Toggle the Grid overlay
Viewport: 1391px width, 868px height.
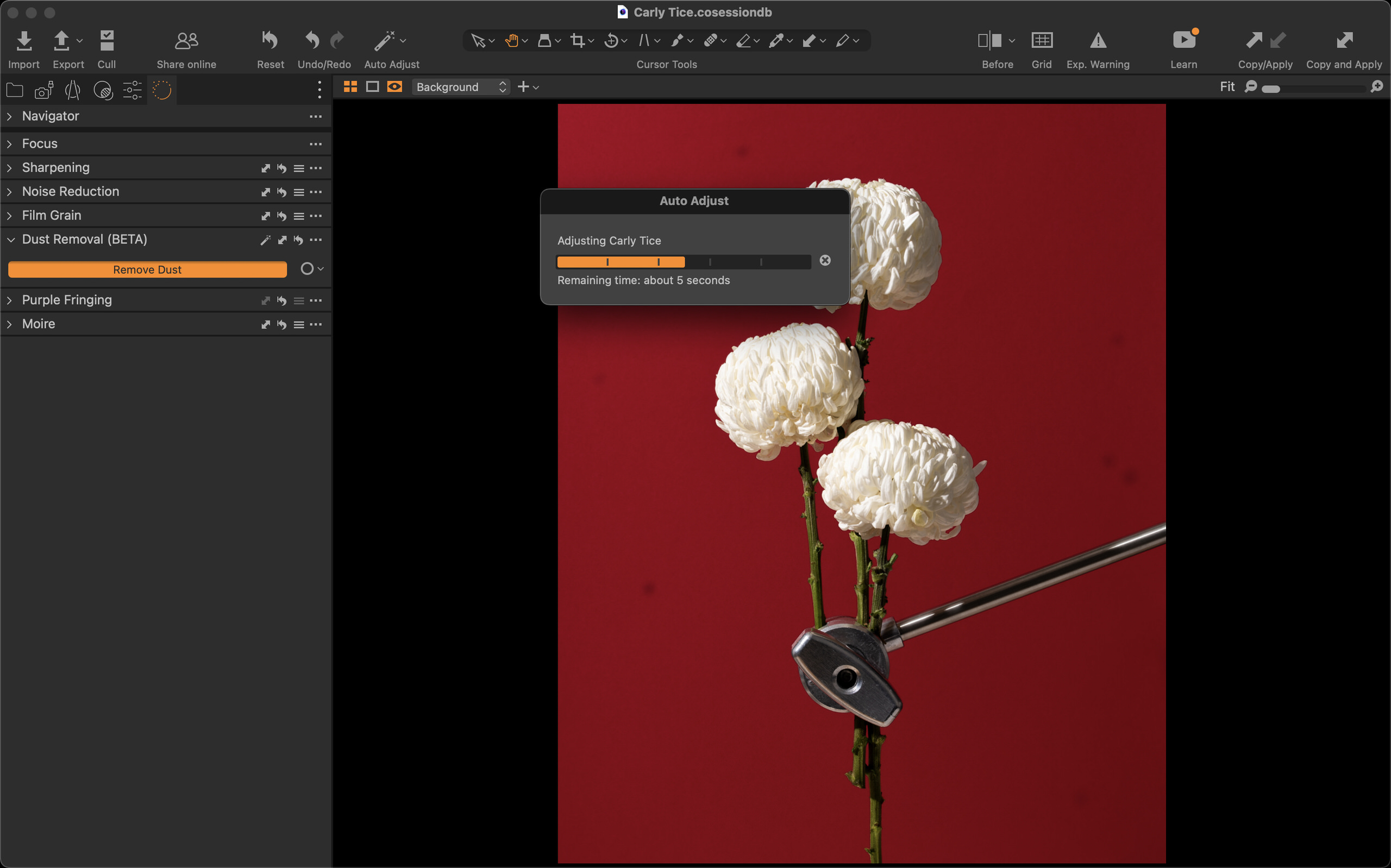[1042, 40]
